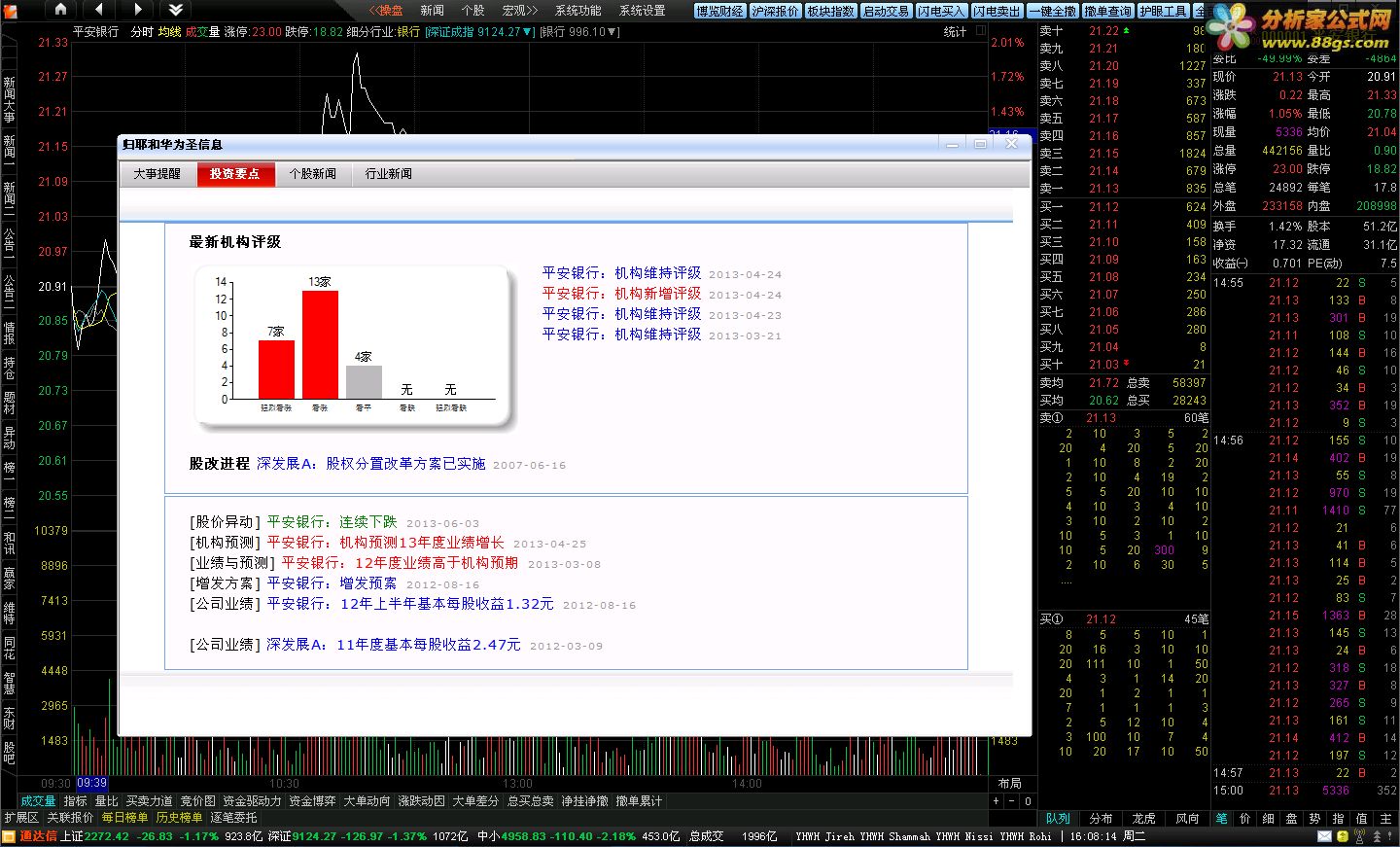1400x847 pixels.
Task: Click the yellow status icon beside the envelope
Action: [1342, 836]
